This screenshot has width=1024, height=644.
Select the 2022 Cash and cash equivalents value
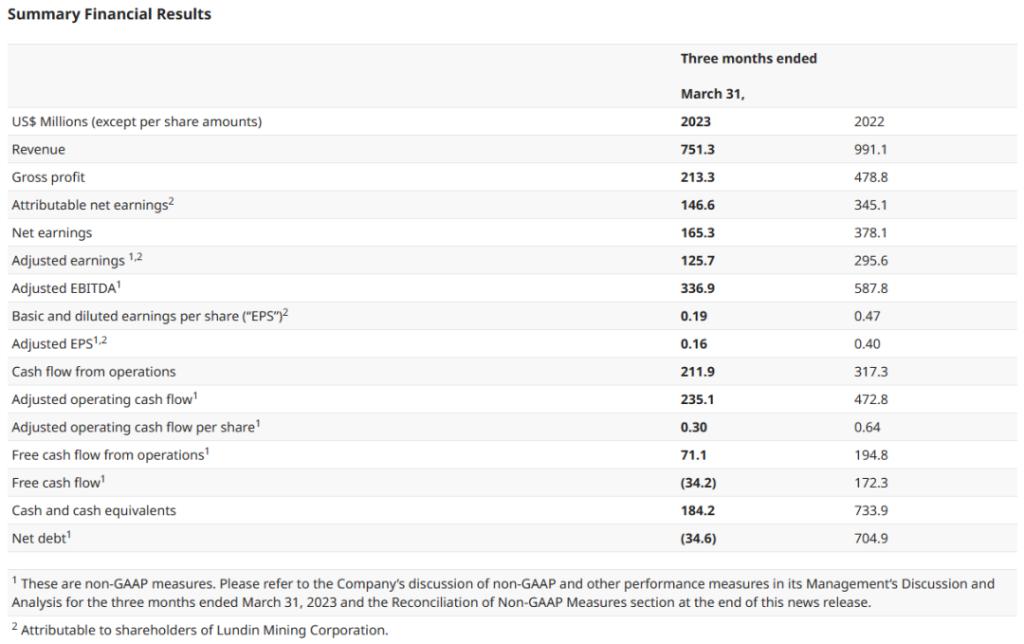pos(871,511)
